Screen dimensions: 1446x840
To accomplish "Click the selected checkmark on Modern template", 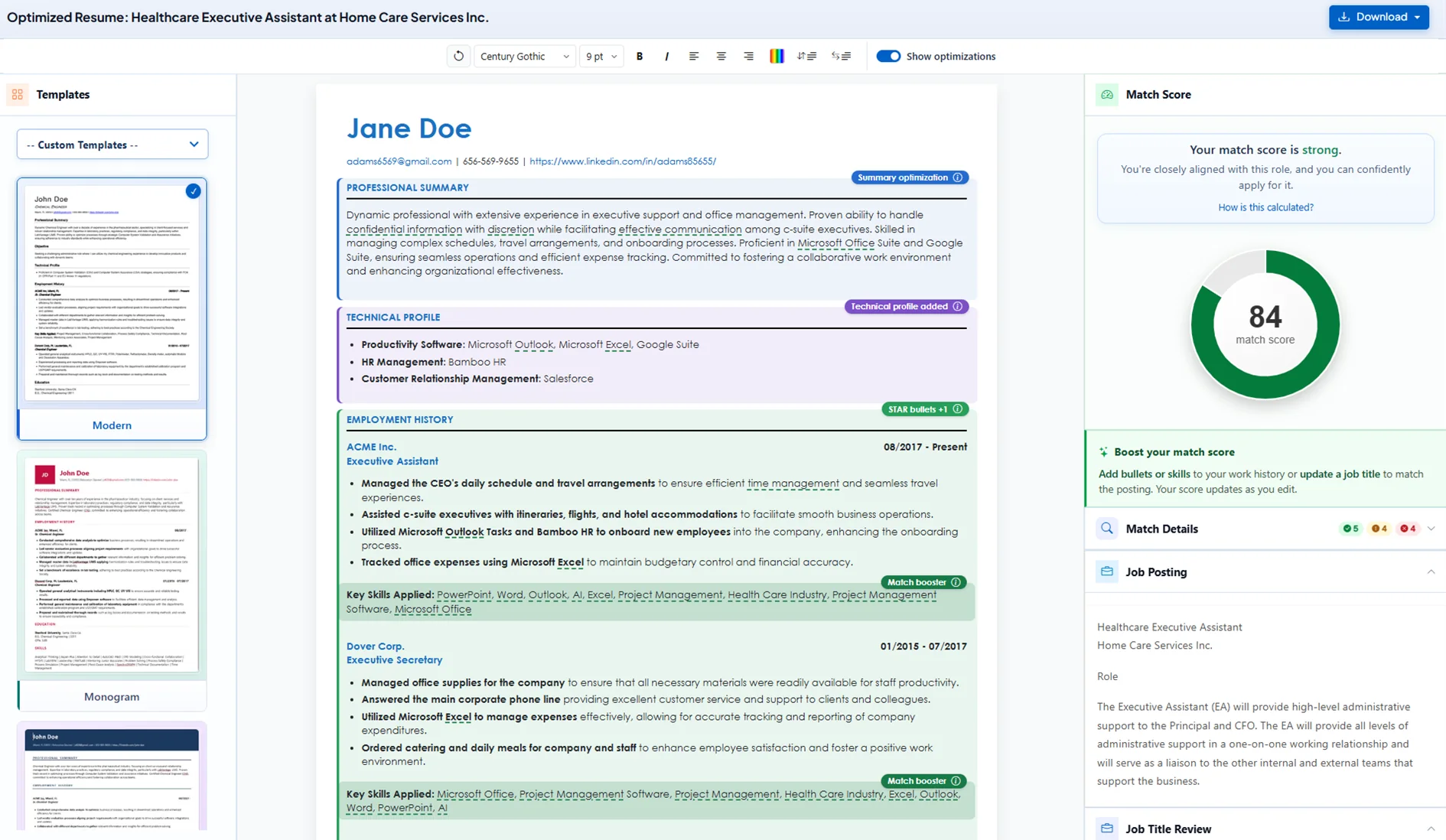I will [x=193, y=191].
